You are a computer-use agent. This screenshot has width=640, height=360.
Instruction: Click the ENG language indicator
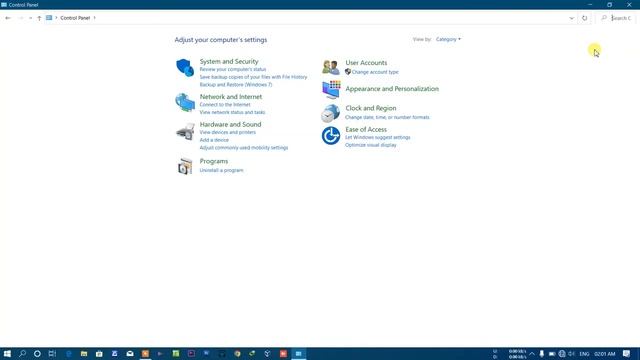[584, 353]
